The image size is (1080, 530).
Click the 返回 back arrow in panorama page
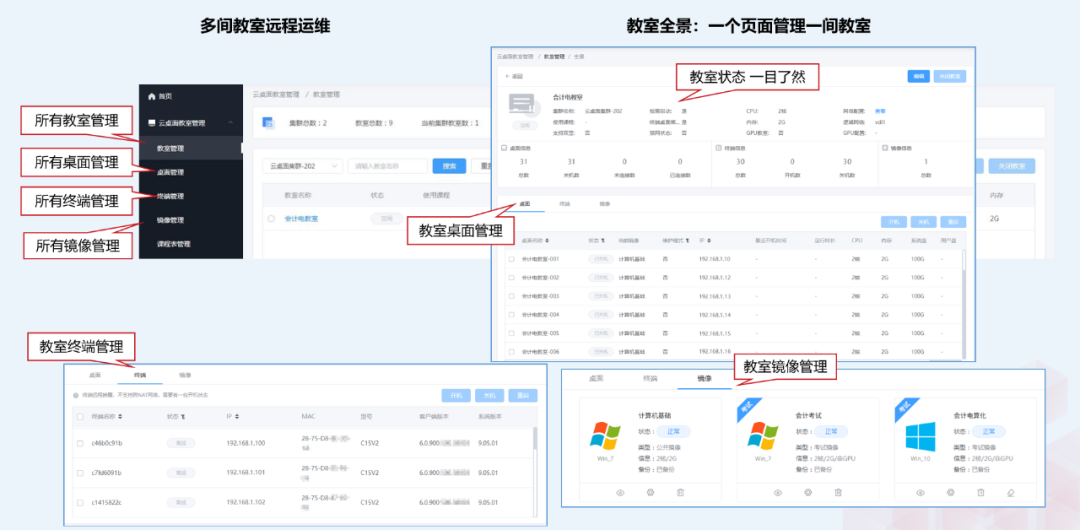[508, 76]
